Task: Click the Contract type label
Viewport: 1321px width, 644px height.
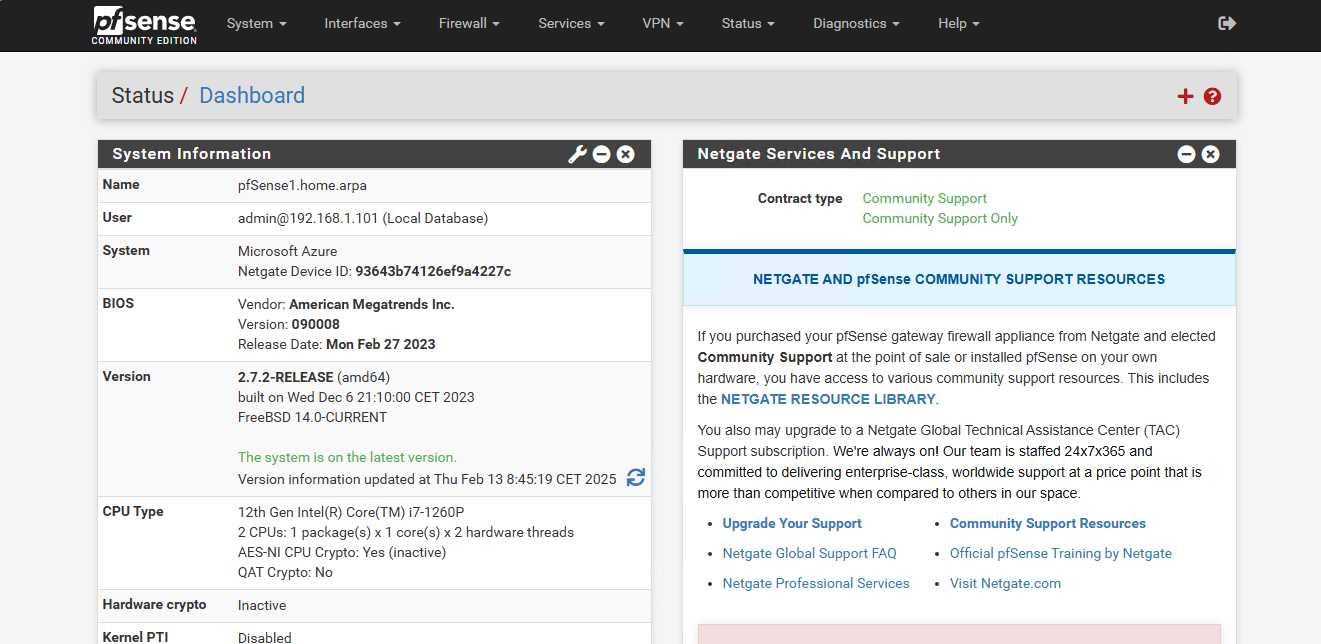Action: (x=800, y=198)
